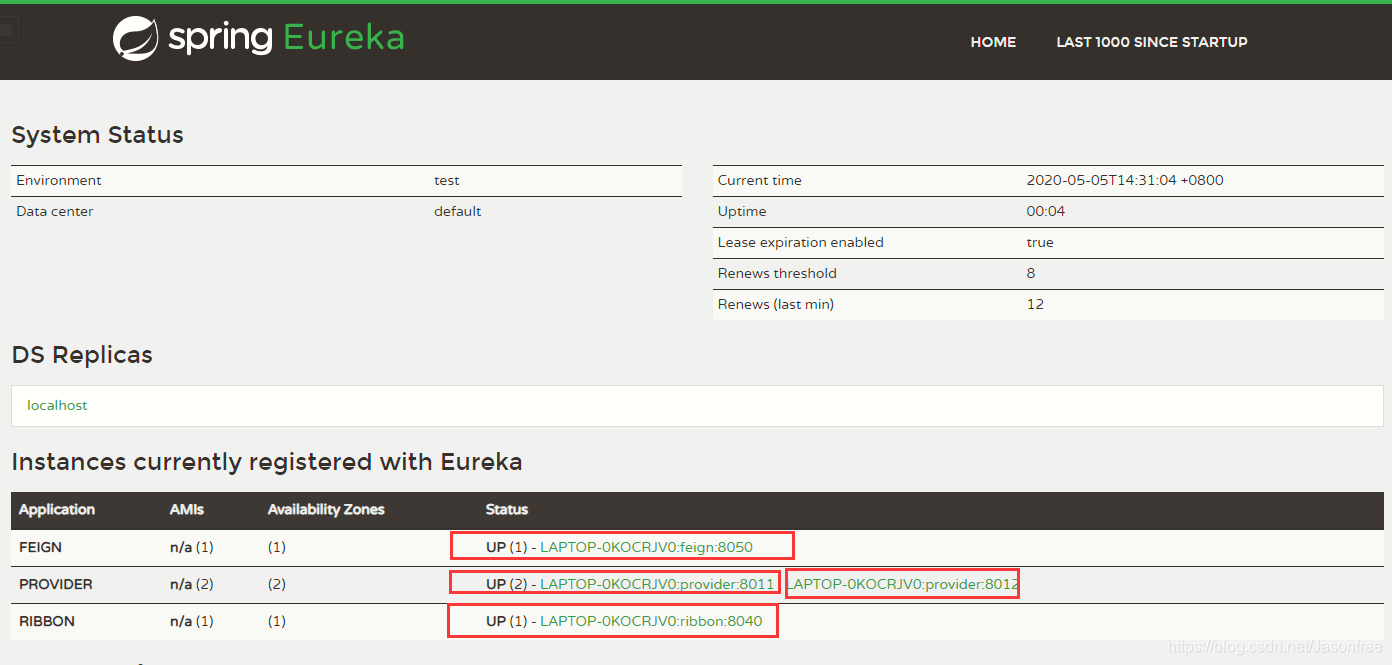Click the Spring leaf logo icon
Image resolution: width=1392 pixels, height=665 pixels.
[x=135, y=39]
